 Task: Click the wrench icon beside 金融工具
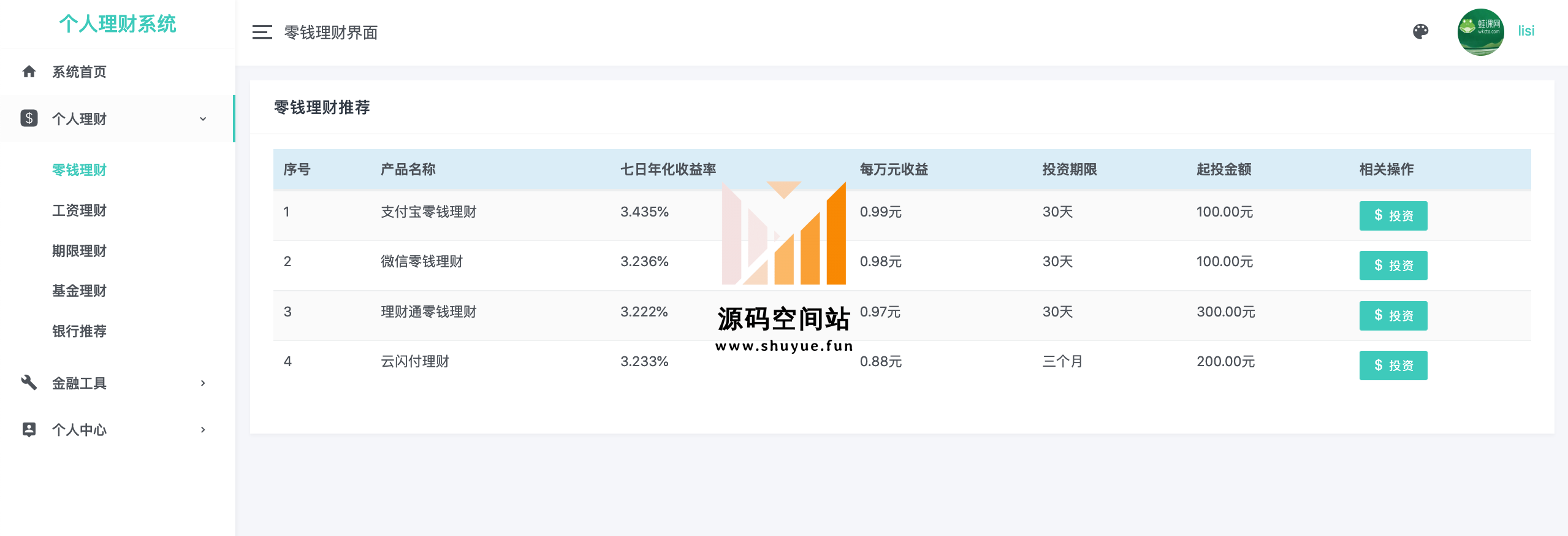(x=29, y=383)
